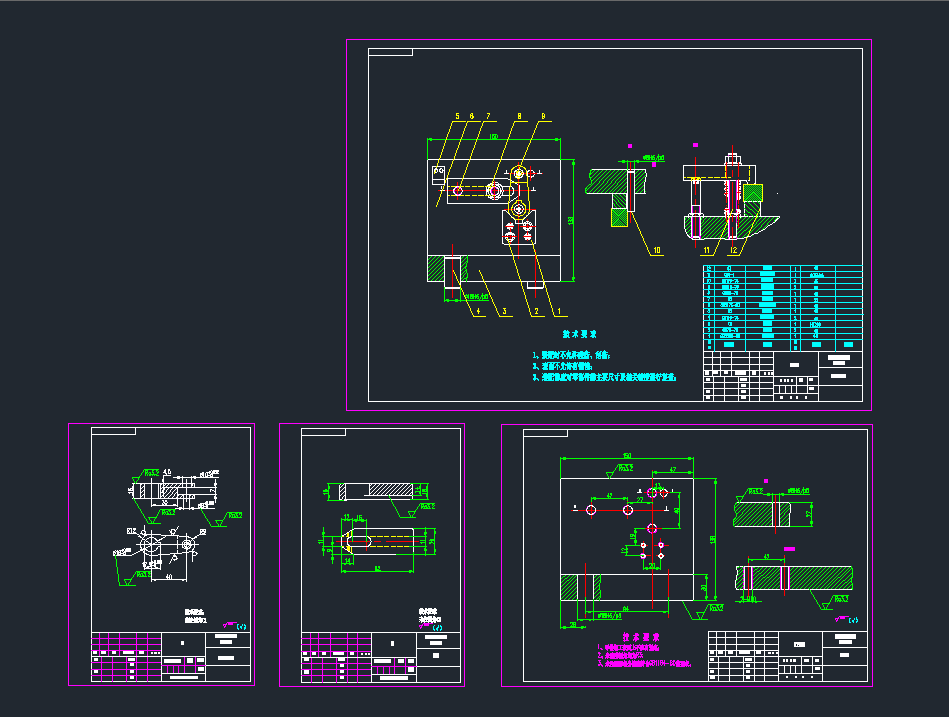
Task: Select part callout number 10
Action: pos(657,250)
